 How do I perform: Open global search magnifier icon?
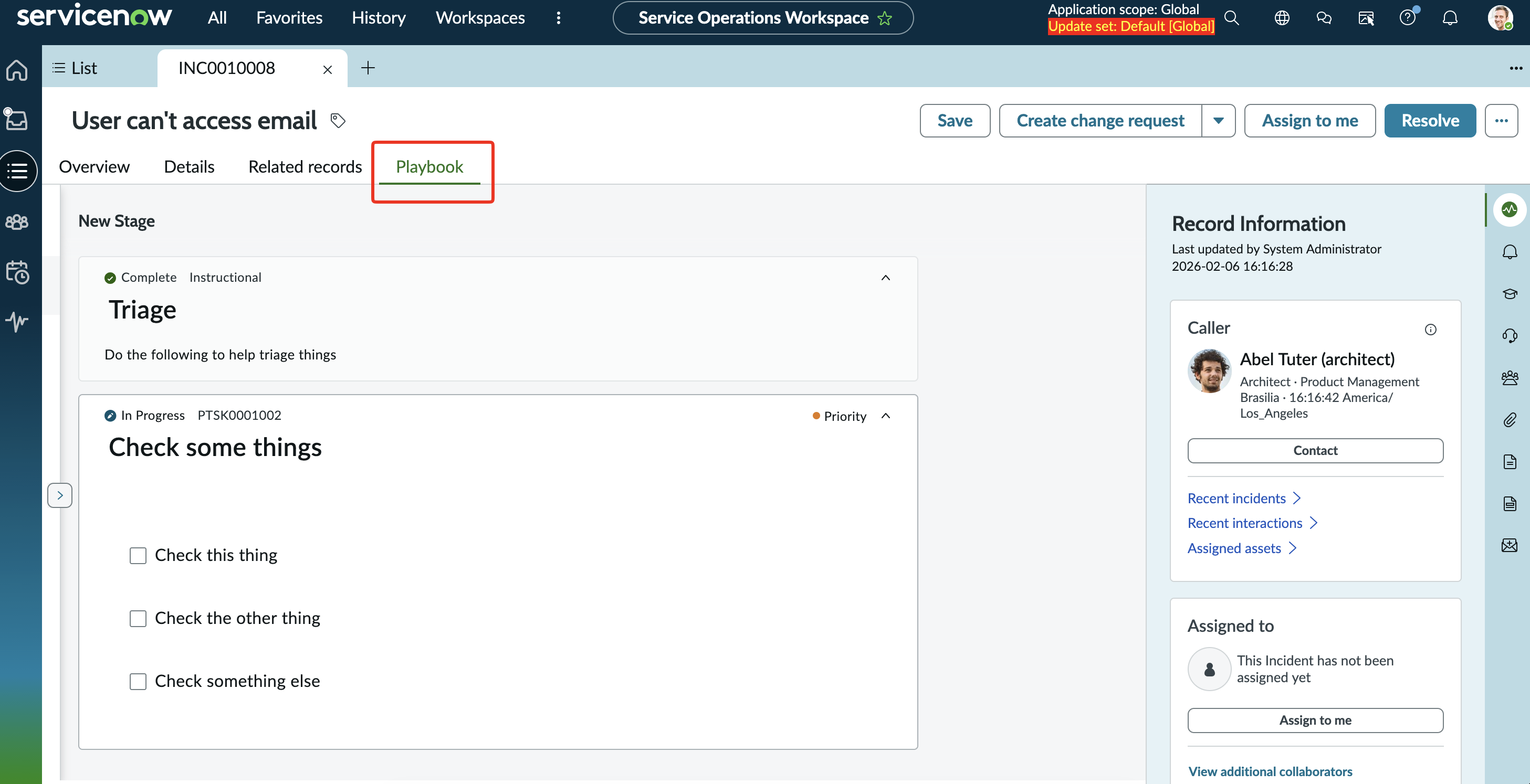coord(1232,18)
